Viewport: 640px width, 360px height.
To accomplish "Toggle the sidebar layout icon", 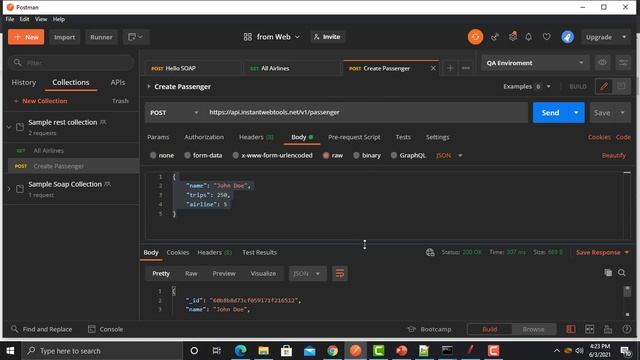I will point(571,329).
